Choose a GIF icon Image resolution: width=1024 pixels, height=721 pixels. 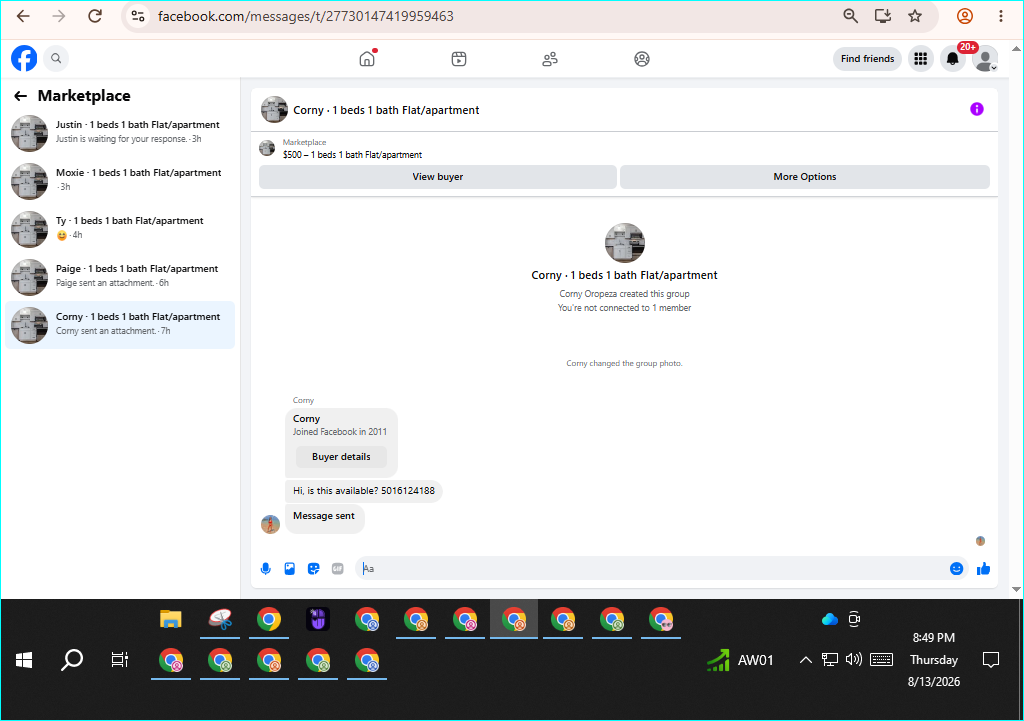click(x=338, y=569)
